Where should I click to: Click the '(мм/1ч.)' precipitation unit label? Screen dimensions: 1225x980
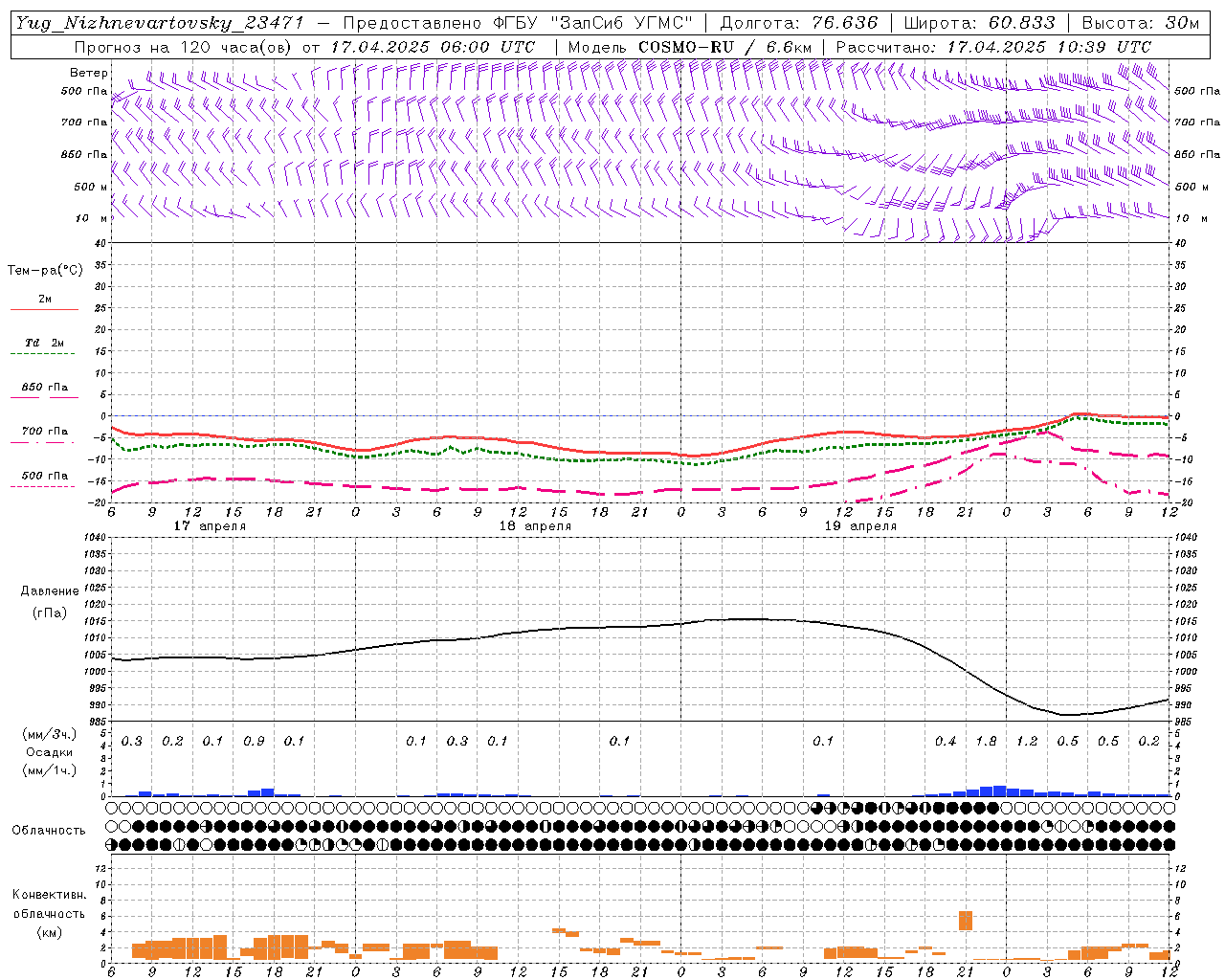pyautogui.click(x=49, y=770)
